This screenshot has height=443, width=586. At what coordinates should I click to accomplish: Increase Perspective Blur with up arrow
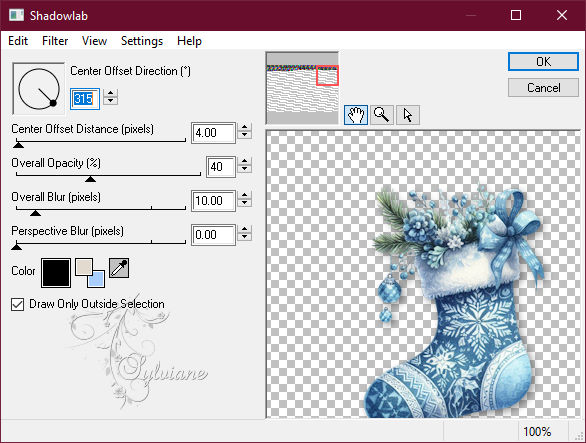click(x=244, y=229)
